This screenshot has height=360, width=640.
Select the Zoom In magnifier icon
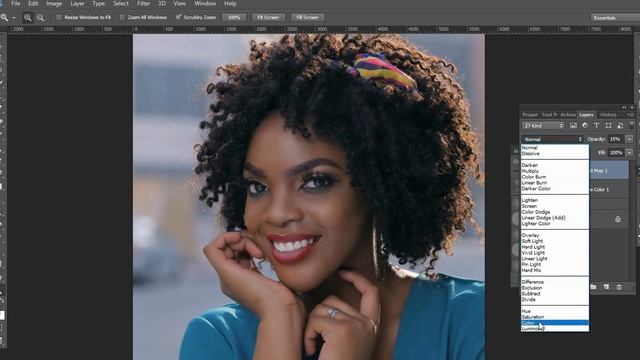28,18
